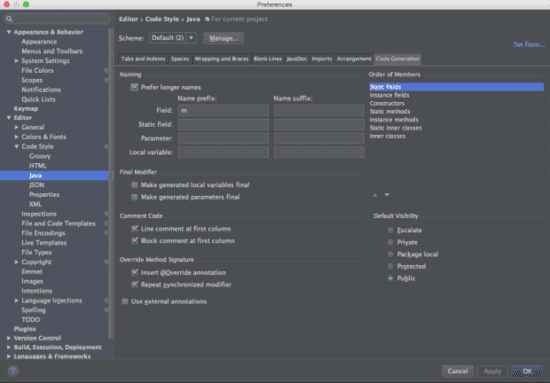The image size is (550, 383).
Task: Switch to the Imports tab
Action: (321, 59)
